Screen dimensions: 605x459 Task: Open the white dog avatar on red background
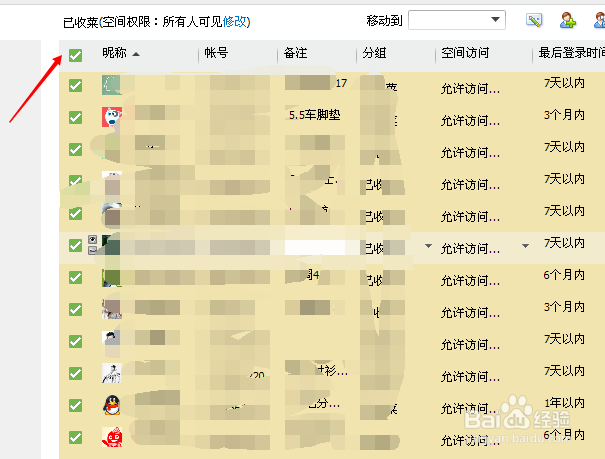pos(112,117)
